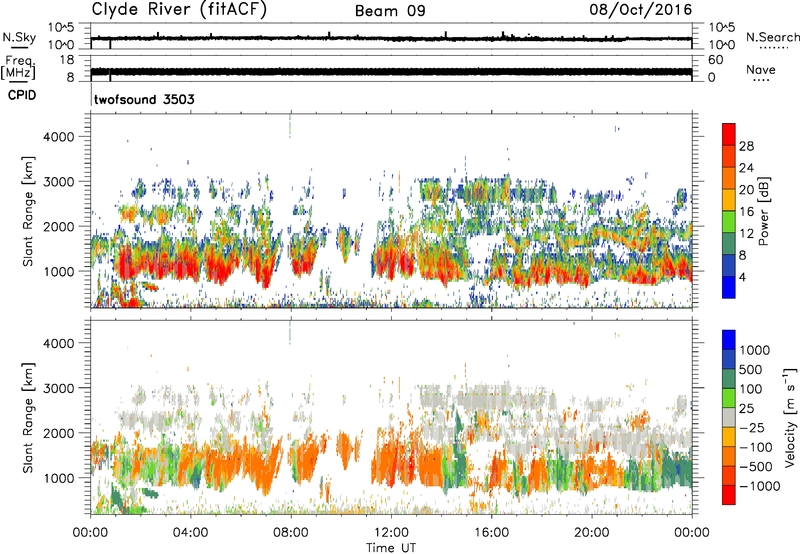Click the '12:00' time axis label
Screen dimensions: 800x554
tap(391, 533)
